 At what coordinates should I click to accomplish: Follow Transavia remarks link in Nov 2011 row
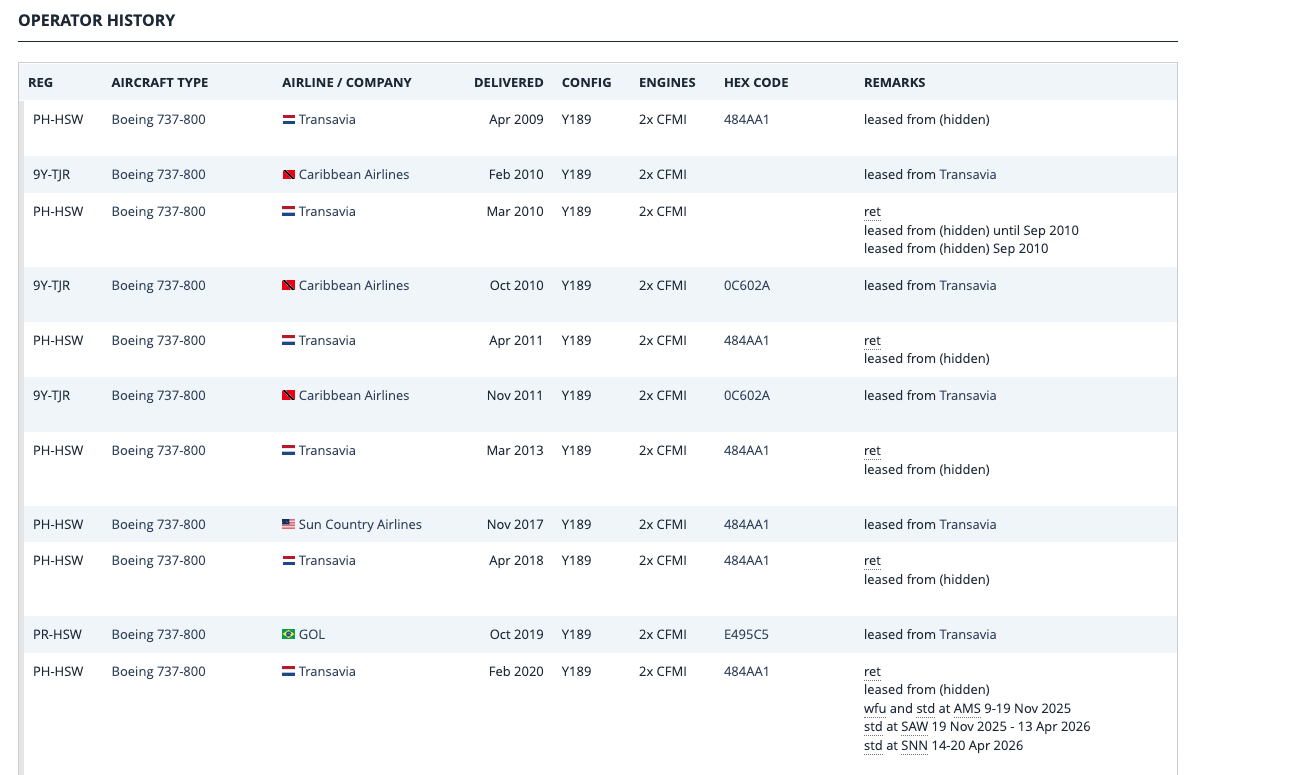(x=968, y=396)
